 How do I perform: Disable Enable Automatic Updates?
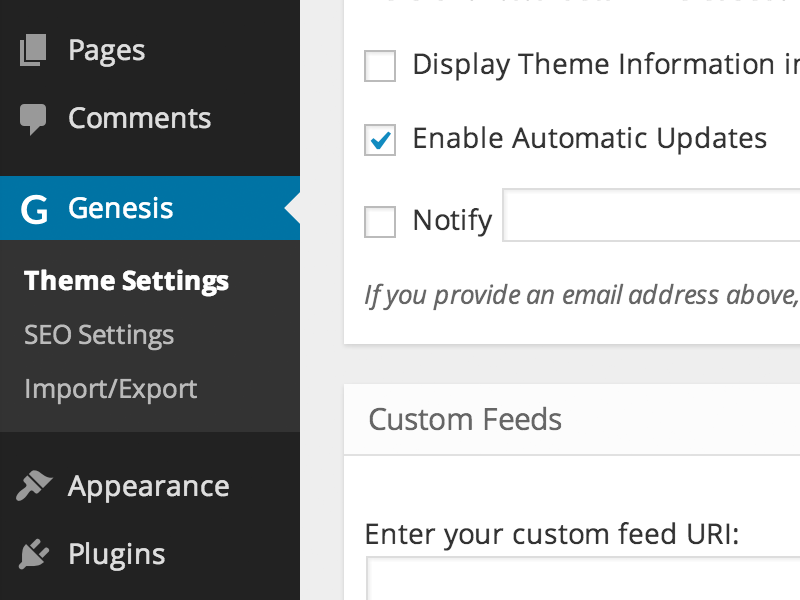pyautogui.click(x=380, y=140)
